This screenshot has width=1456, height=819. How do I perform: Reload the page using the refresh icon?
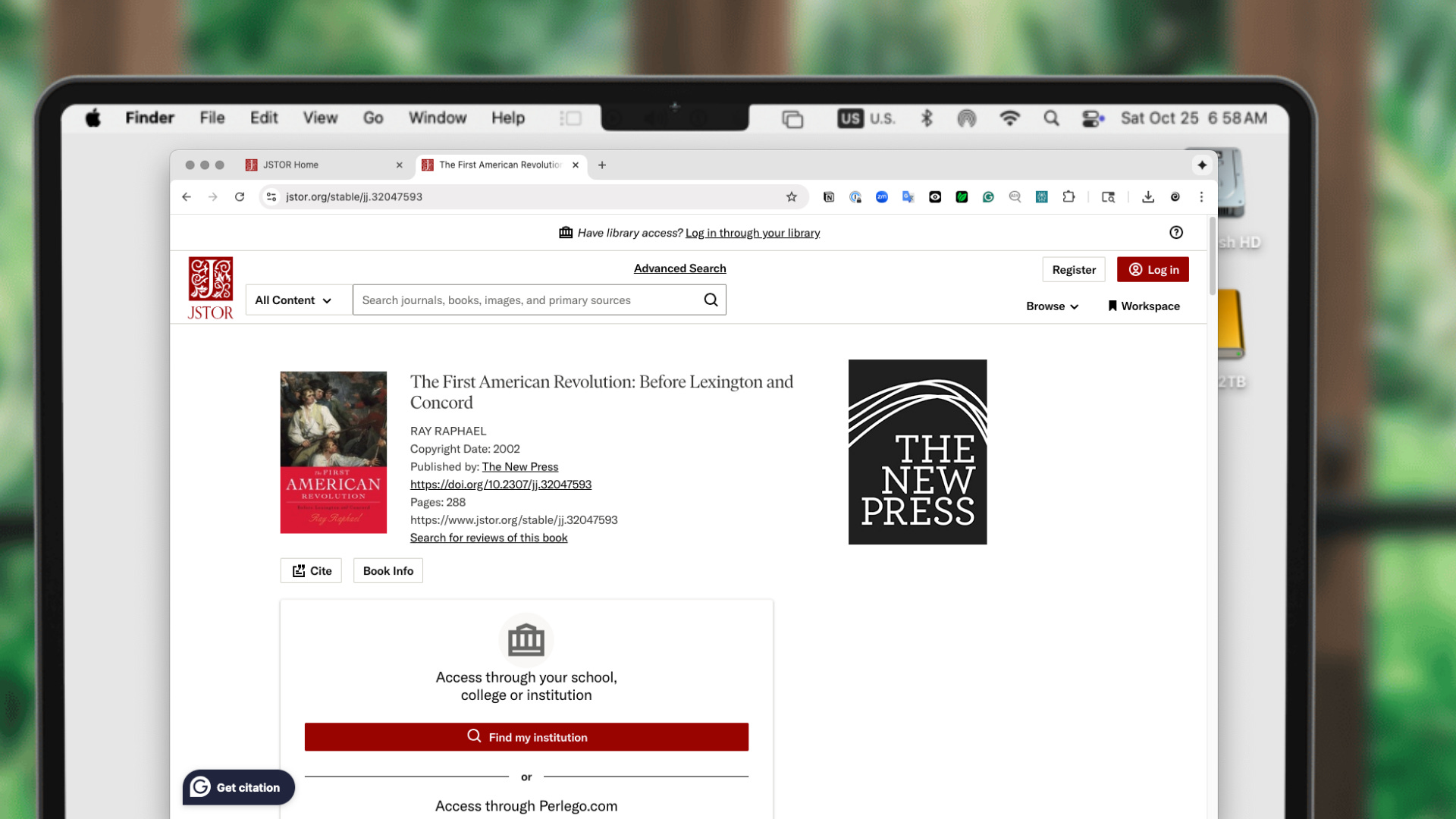(x=240, y=197)
